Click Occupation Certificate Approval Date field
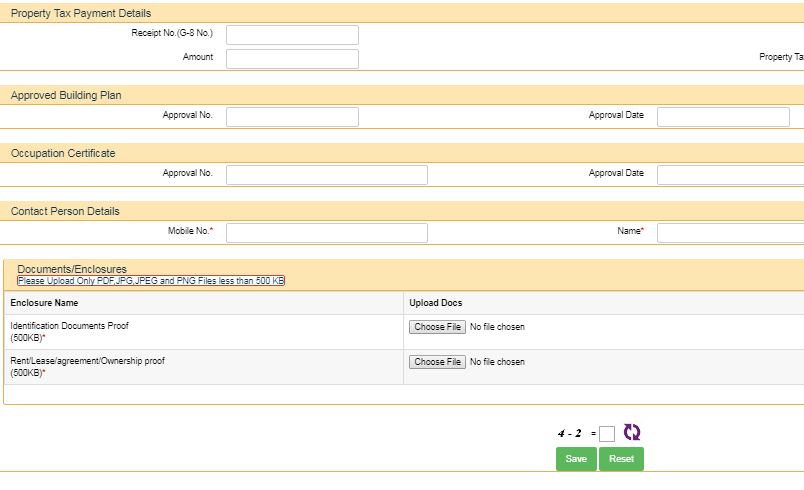 tap(730, 175)
